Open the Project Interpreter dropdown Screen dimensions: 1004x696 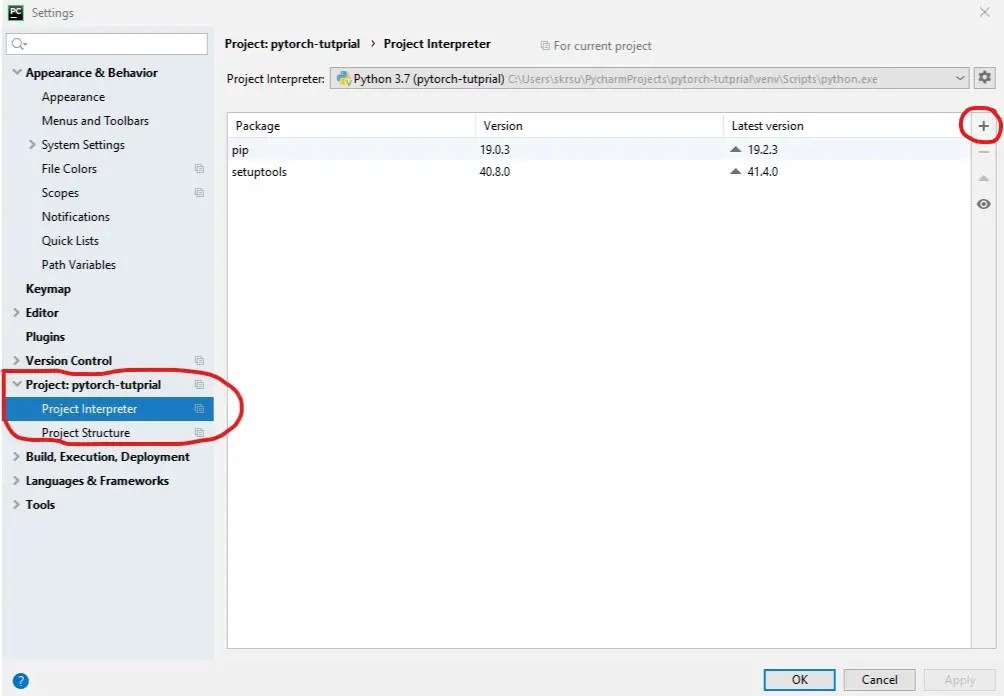(x=960, y=78)
